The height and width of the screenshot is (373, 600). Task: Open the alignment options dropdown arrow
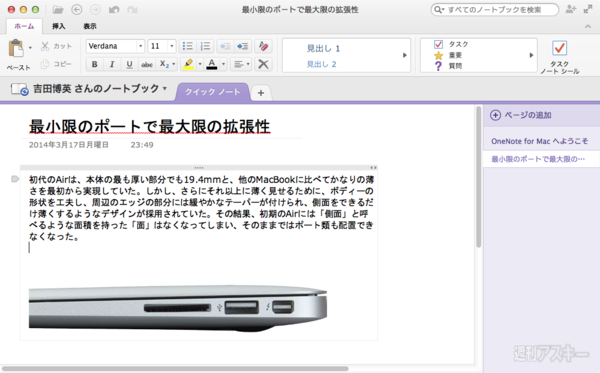tap(248, 64)
